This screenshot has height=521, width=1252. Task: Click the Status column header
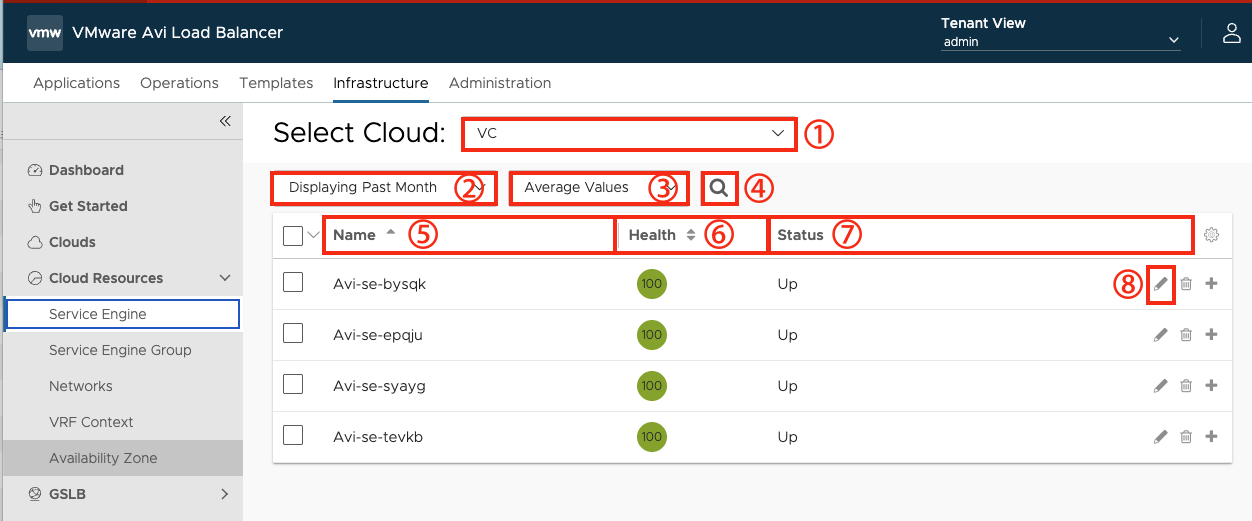pyautogui.click(x=800, y=235)
